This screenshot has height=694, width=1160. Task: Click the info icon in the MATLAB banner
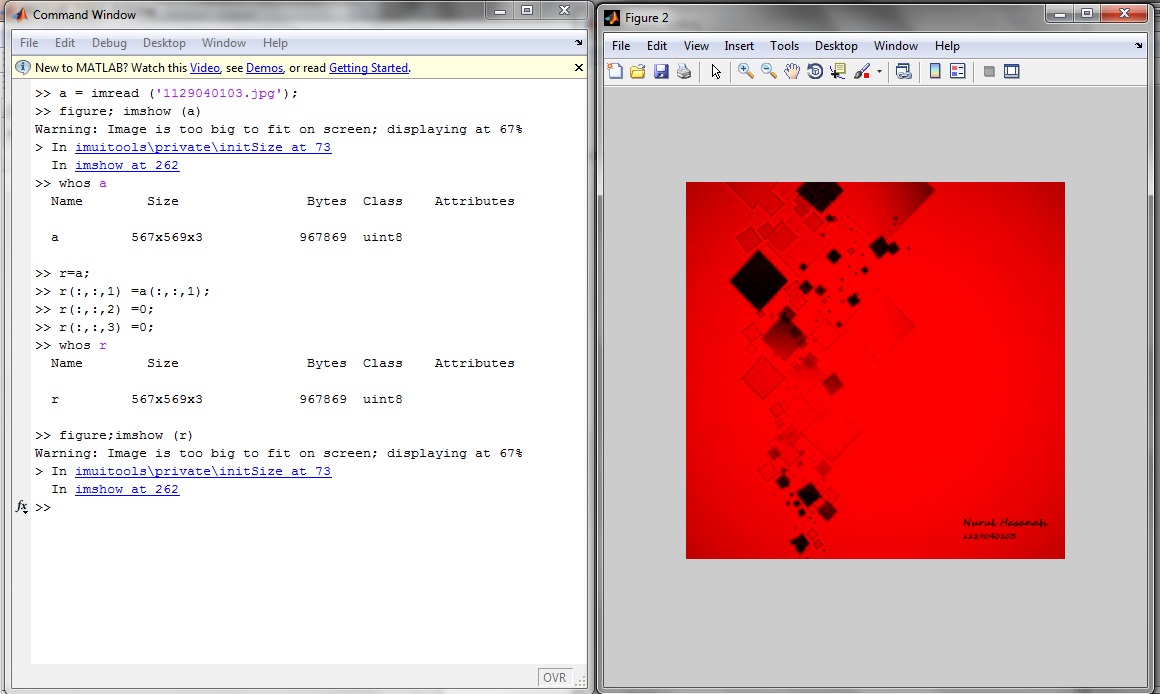23,67
